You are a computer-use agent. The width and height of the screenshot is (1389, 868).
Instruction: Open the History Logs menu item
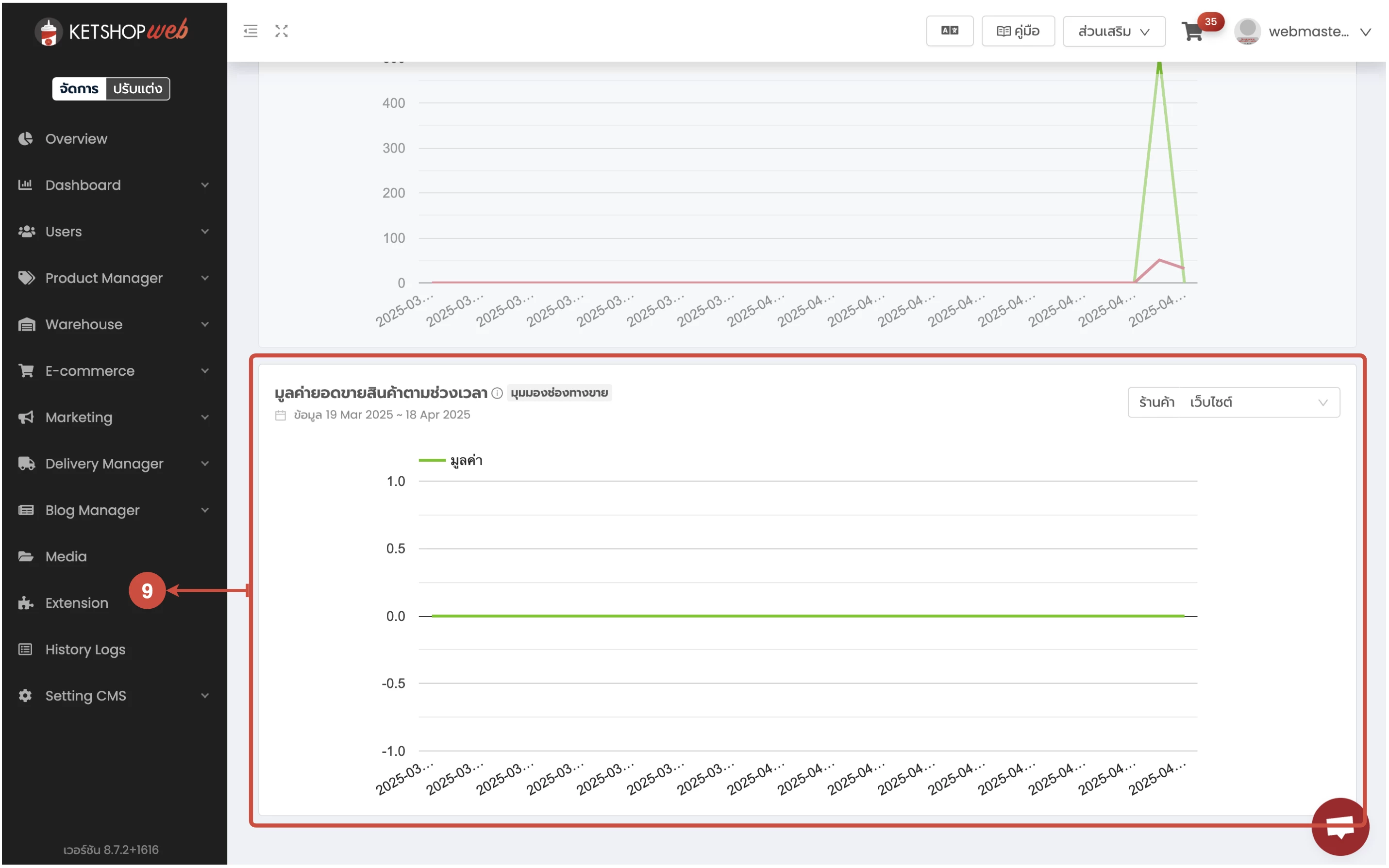tap(85, 651)
